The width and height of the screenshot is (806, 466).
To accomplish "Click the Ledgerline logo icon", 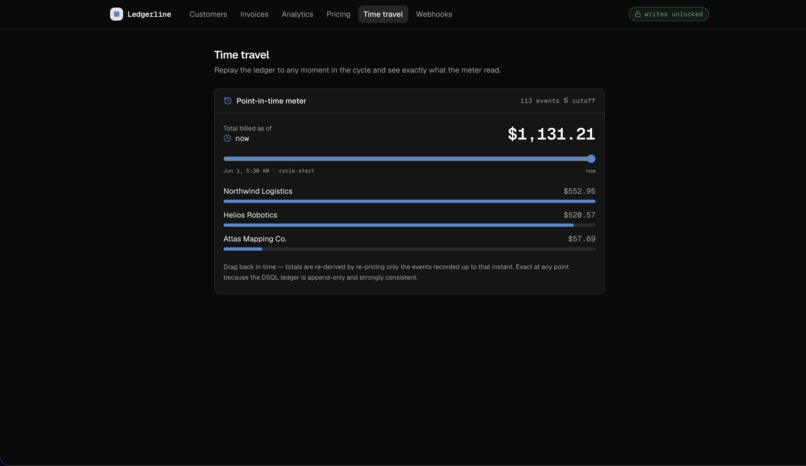I will point(116,14).
